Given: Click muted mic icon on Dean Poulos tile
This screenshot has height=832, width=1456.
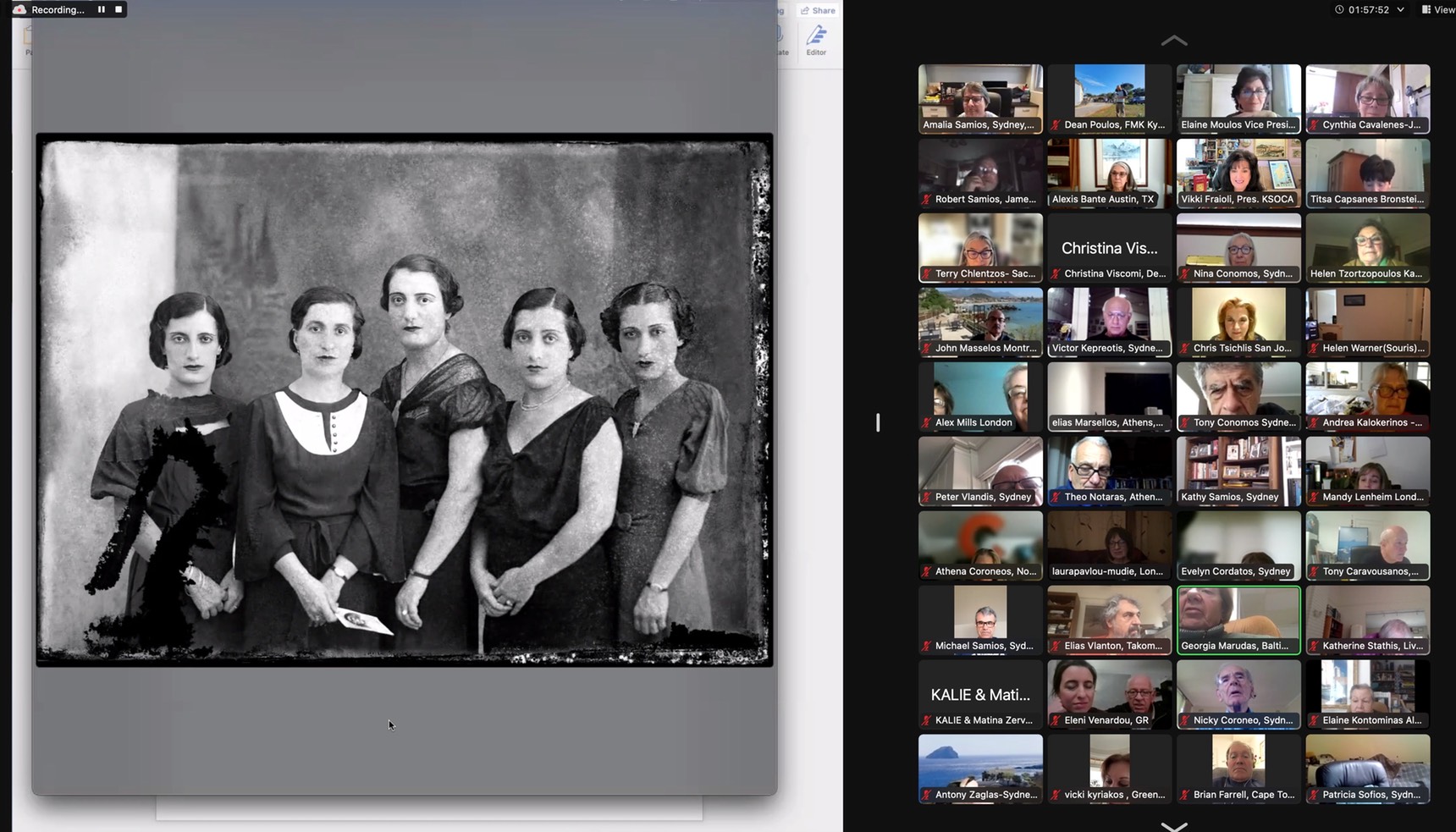Looking at the screenshot, I should pos(1056,125).
